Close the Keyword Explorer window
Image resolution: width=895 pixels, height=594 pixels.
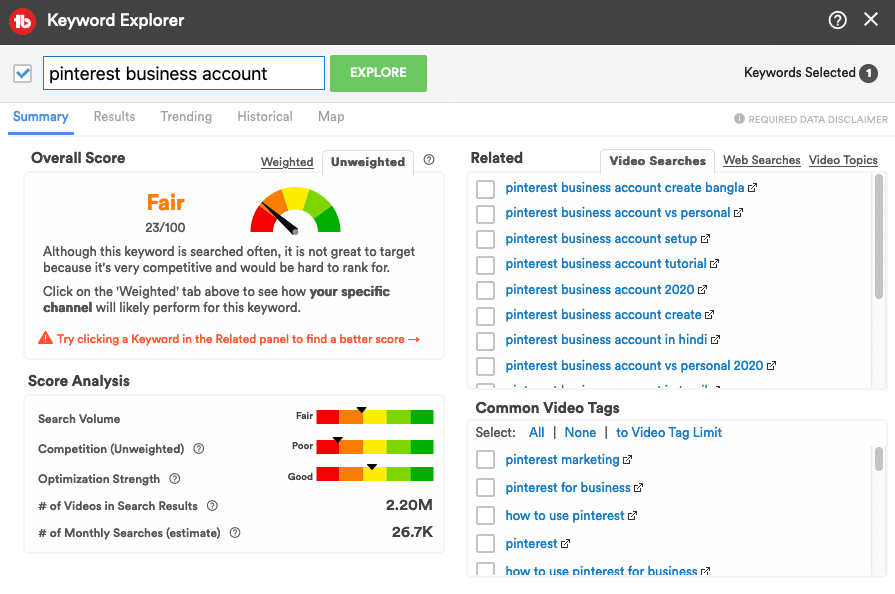coord(871,19)
